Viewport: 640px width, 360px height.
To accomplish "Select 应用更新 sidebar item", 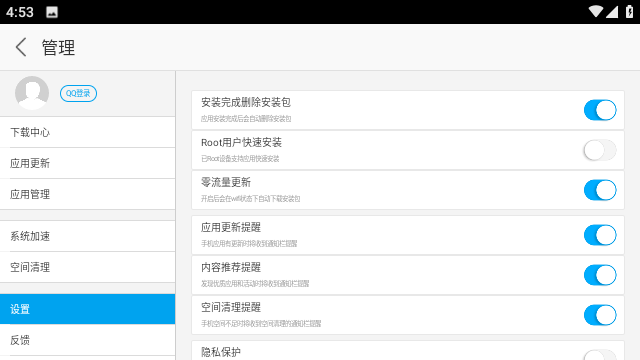I will pyautogui.click(x=87, y=163).
